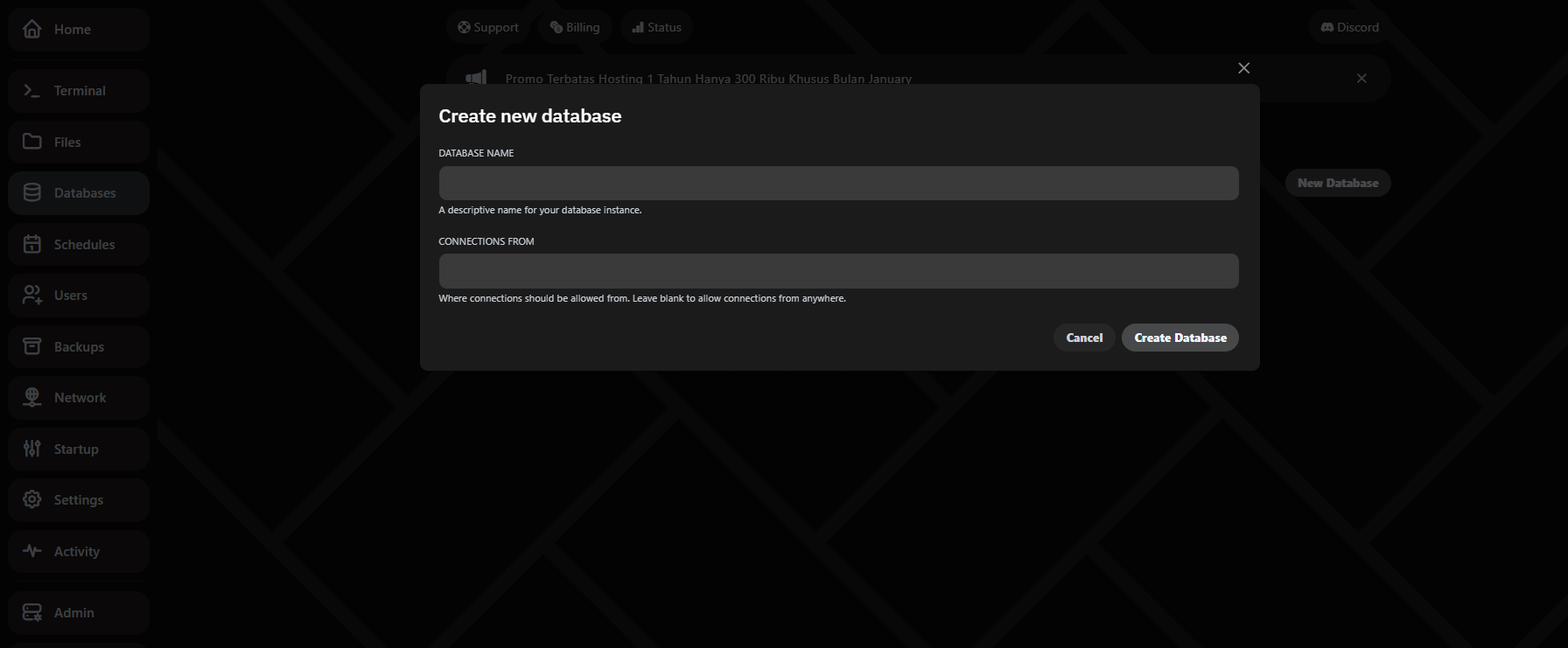The height and width of the screenshot is (648, 1568).
Task: Click the New Database button
Action: coord(1338,183)
